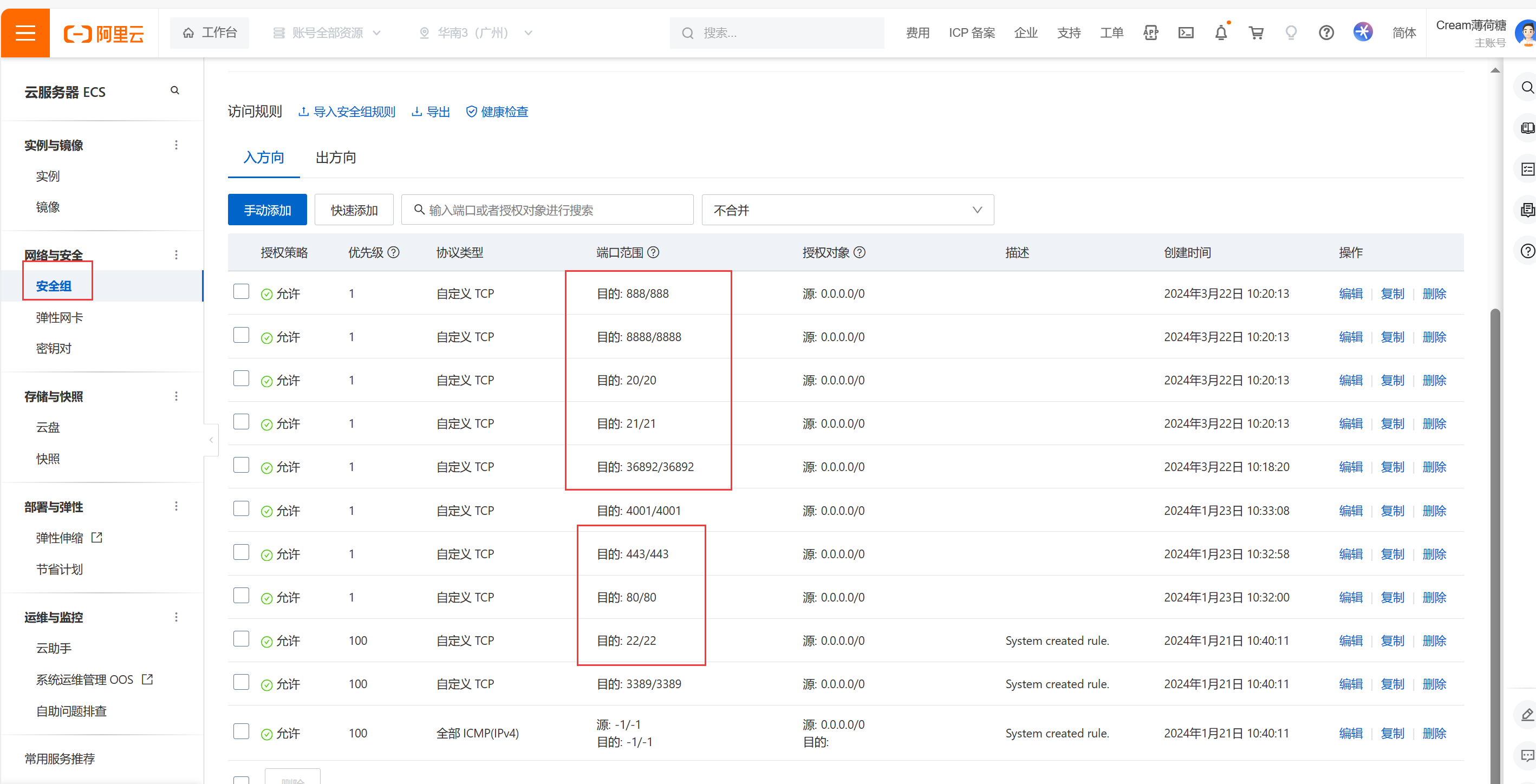The height and width of the screenshot is (784, 1536).
Task: Click the 导出 export link
Action: point(431,112)
